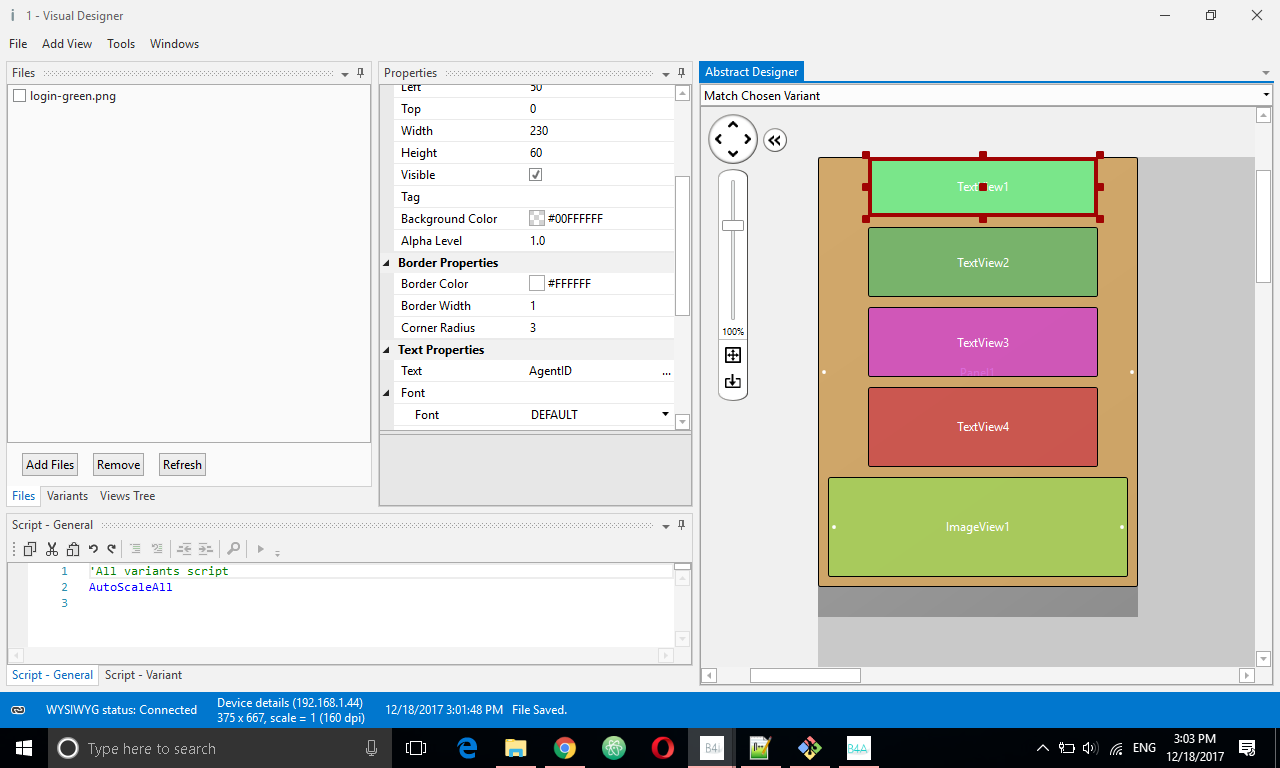The height and width of the screenshot is (768, 1280).
Task: Open Script panel options dropdown arrow
Action: tap(666, 525)
